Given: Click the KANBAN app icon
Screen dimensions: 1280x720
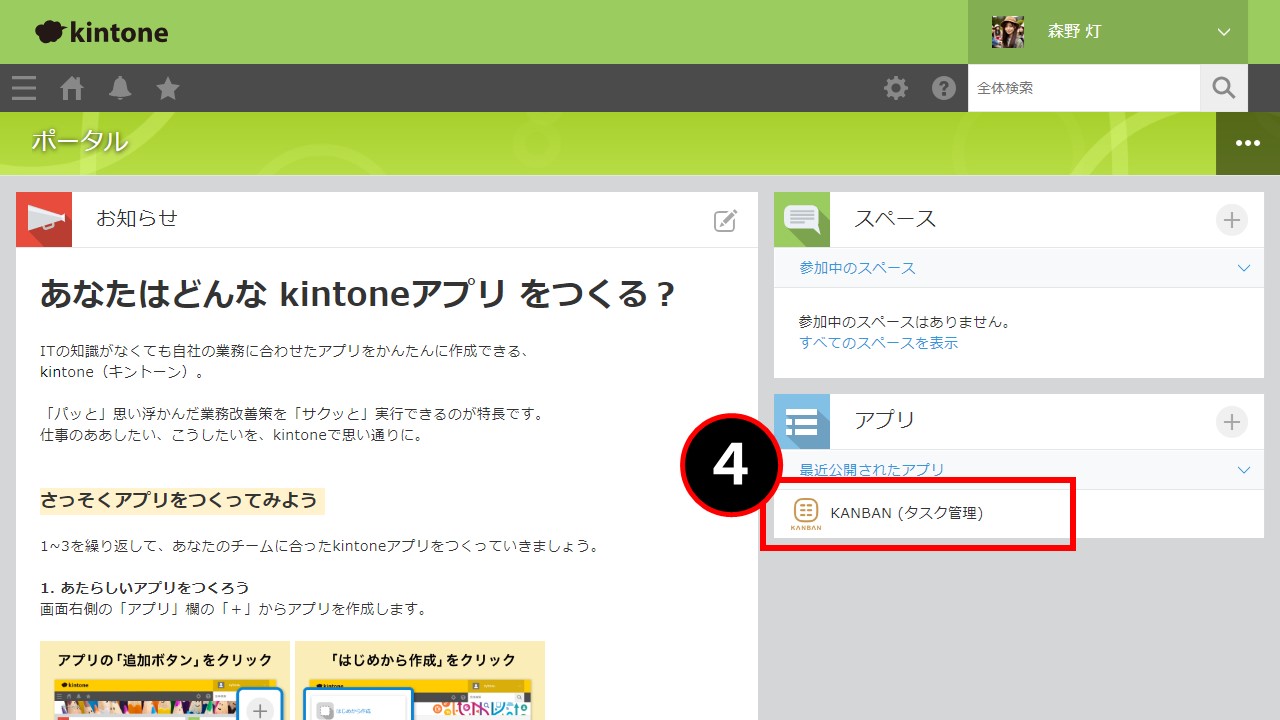Looking at the screenshot, I should coord(806,513).
